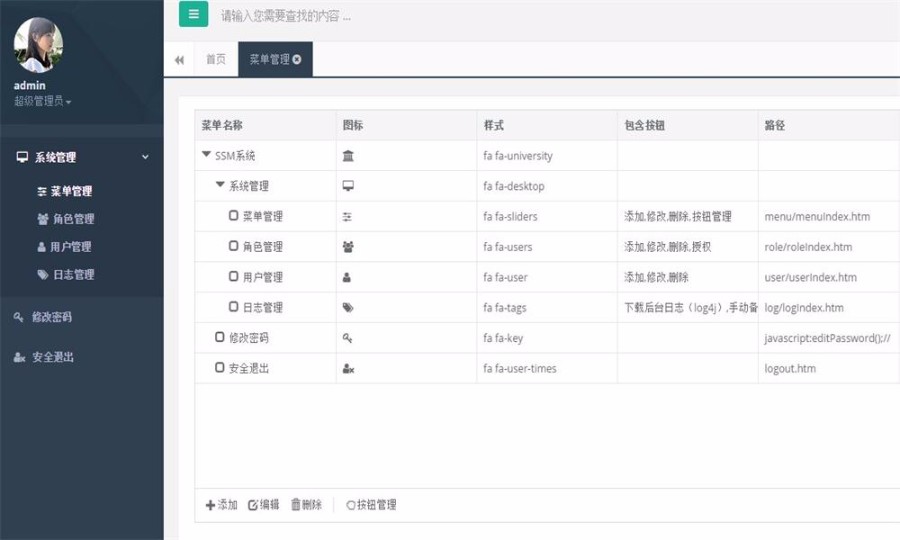The height and width of the screenshot is (540, 900).
Task: Switch to the 首页 tab
Action: pyautogui.click(x=216, y=59)
